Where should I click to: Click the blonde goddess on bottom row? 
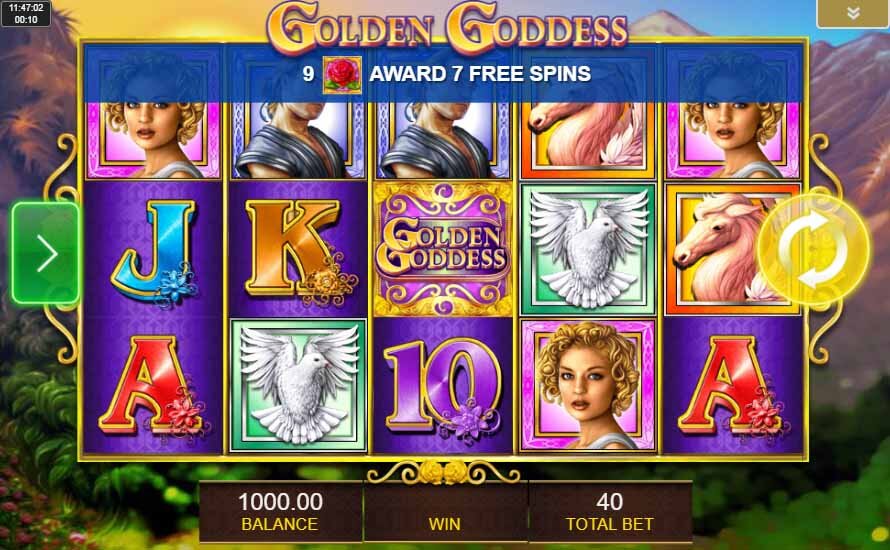point(588,386)
